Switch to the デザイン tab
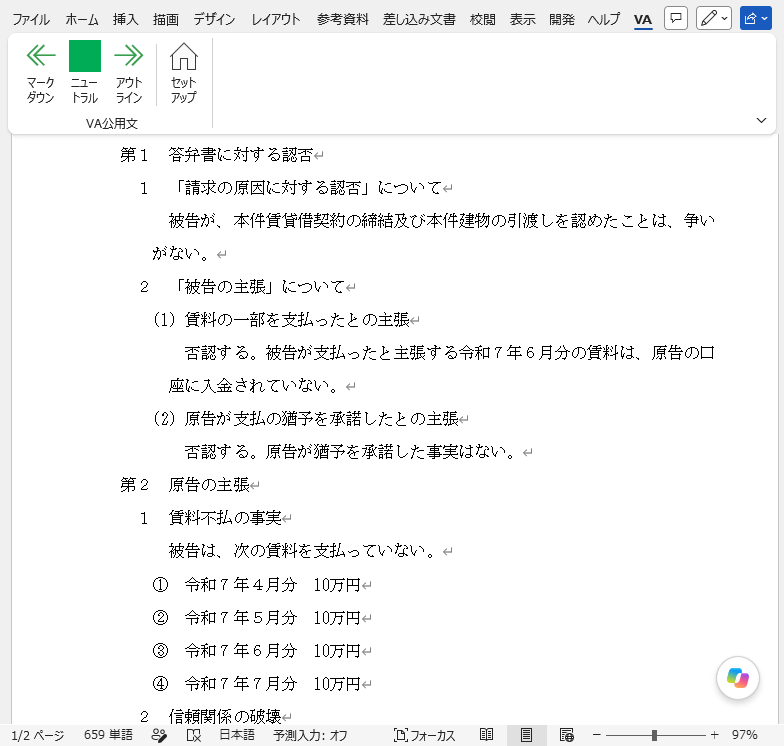The height and width of the screenshot is (746, 784). pyautogui.click(x=214, y=20)
